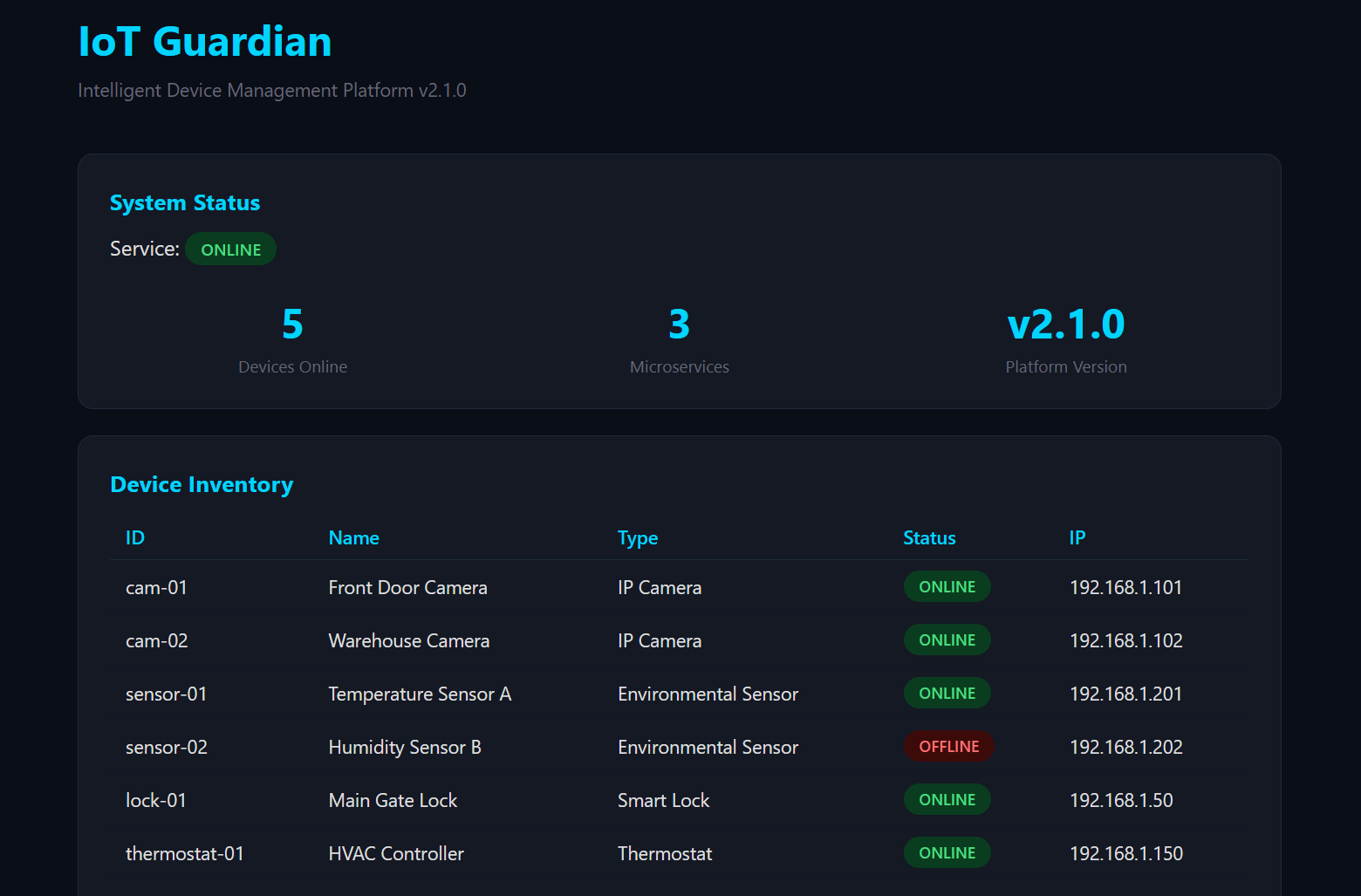
Task: Click the ONLINE badge for Temperature Sensor A
Action: [x=947, y=694]
